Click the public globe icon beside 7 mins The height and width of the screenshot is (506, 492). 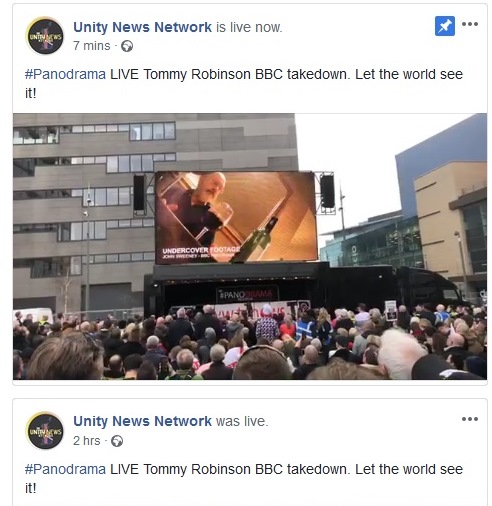pyautogui.click(x=127, y=46)
